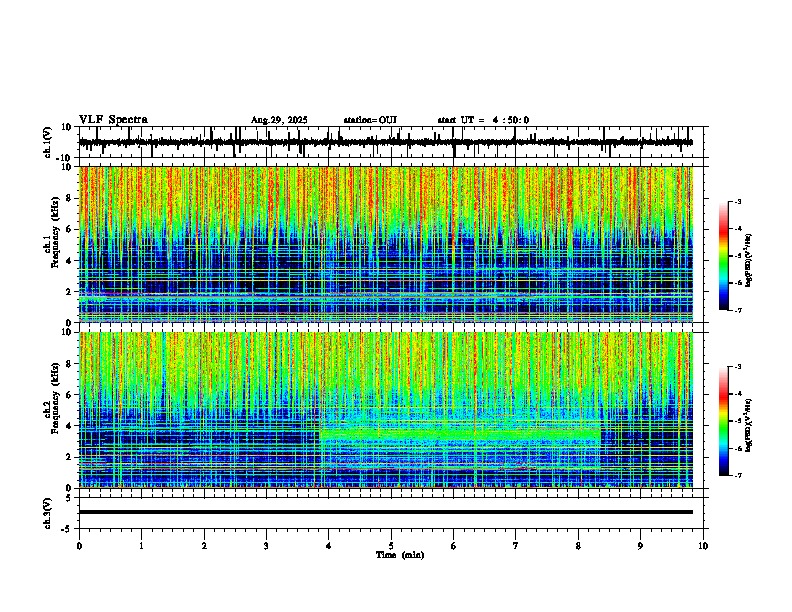Screen dimensions: 792x612
Task: Click time axis tick label "1"
Action: pyautogui.click(x=141, y=546)
